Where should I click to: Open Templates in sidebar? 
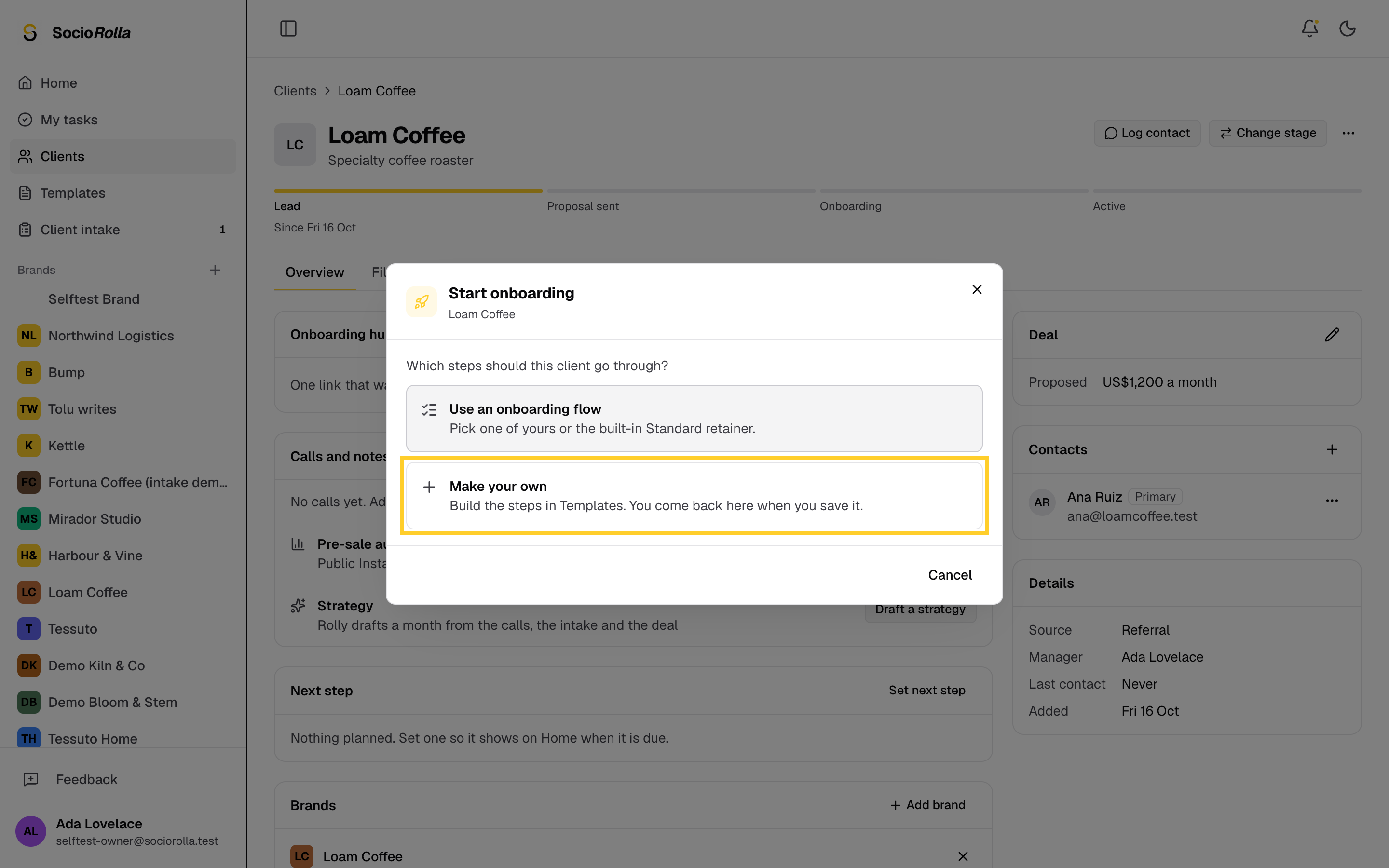click(123, 193)
